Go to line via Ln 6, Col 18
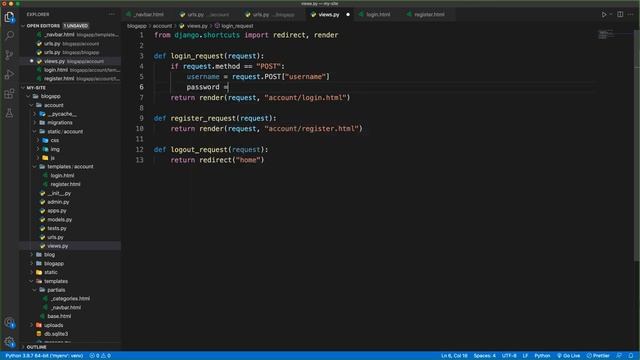 click(454, 356)
